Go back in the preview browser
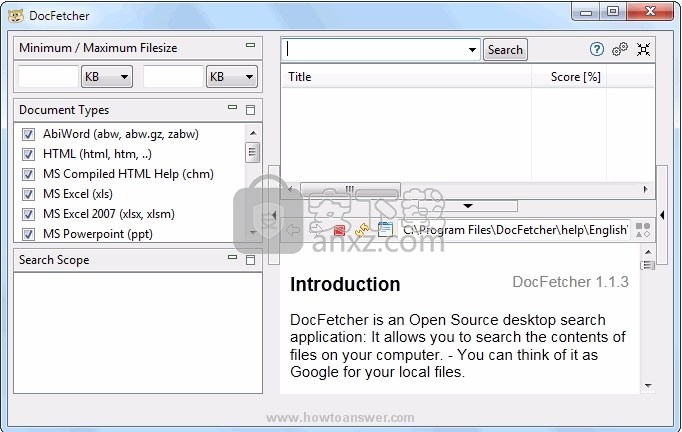682x432 pixels. click(293, 230)
